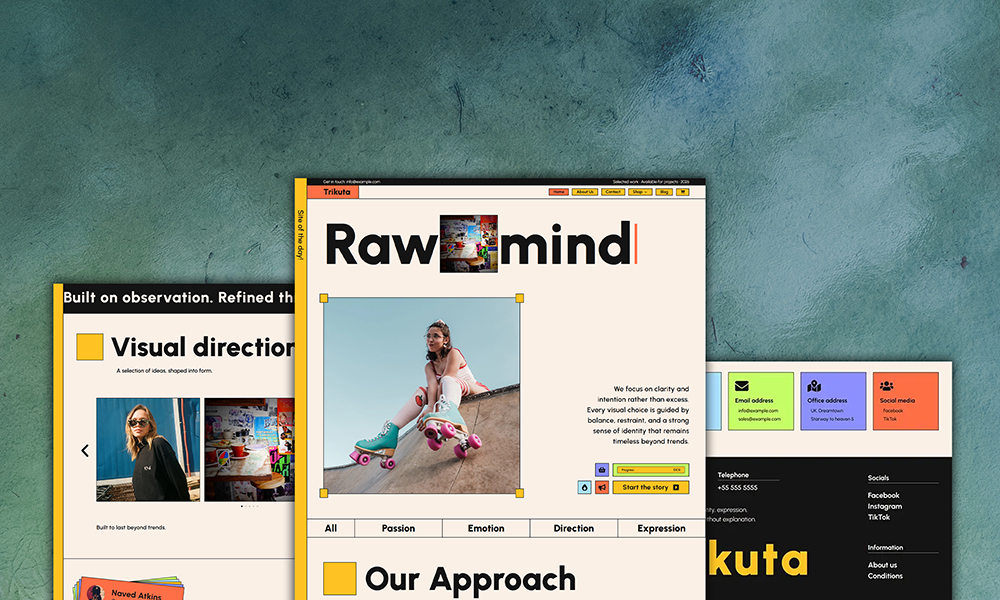The height and width of the screenshot is (600, 1000).
Task: Click the top-left yellow handle of the hero image
Action: point(324,298)
